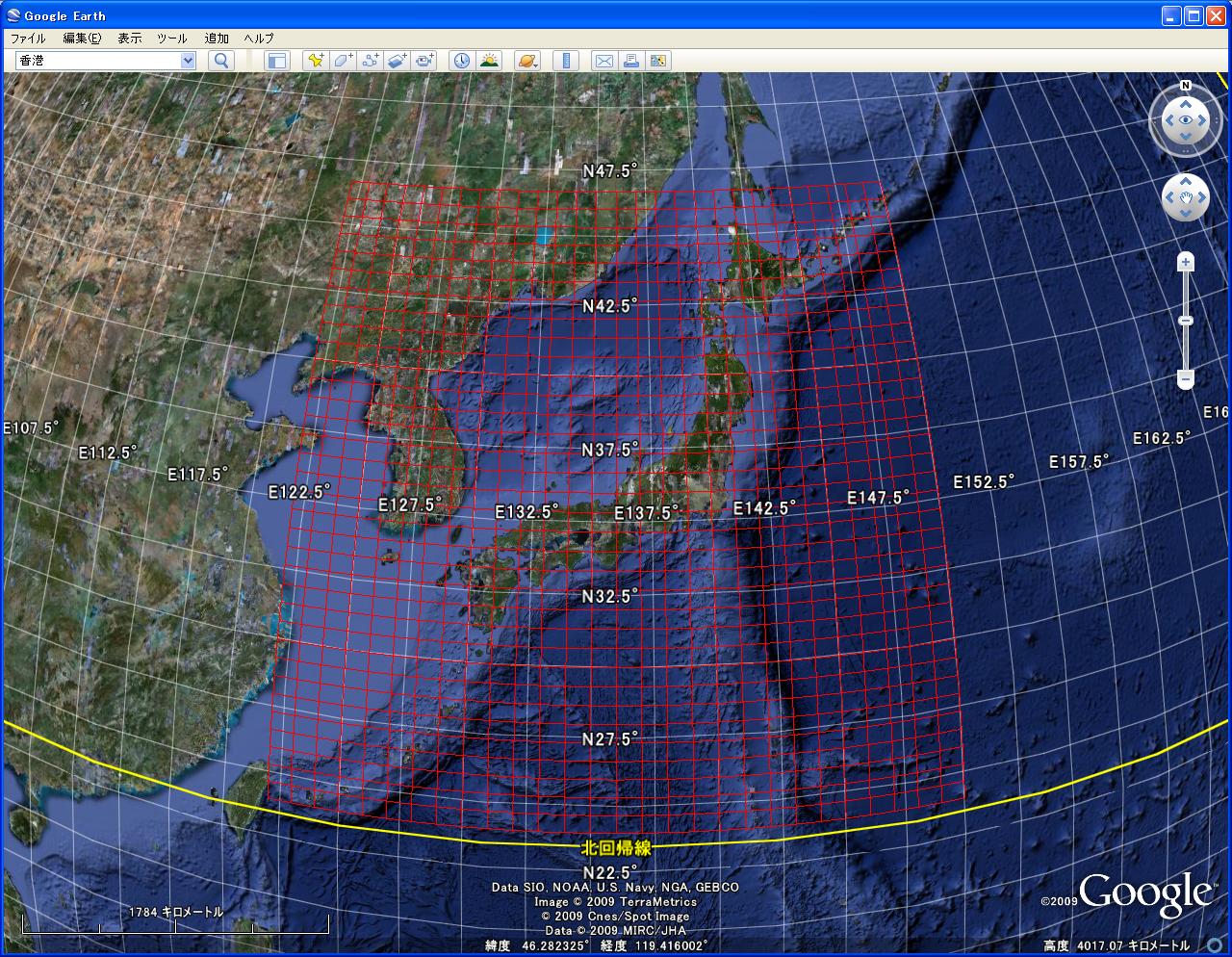Add a path using toolbar icon
Viewport: 1232px width, 957px height.
pos(371,61)
